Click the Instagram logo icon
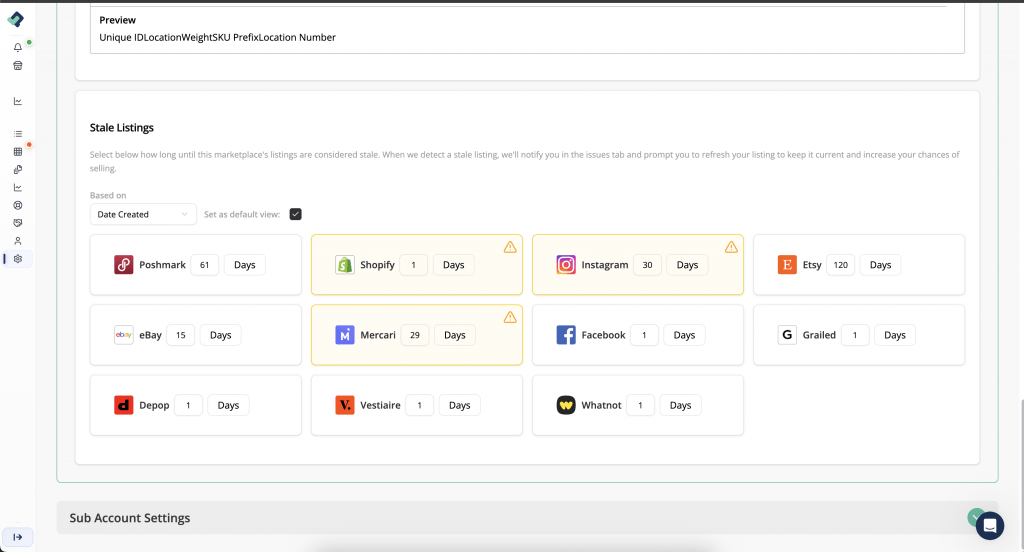 point(566,265)
